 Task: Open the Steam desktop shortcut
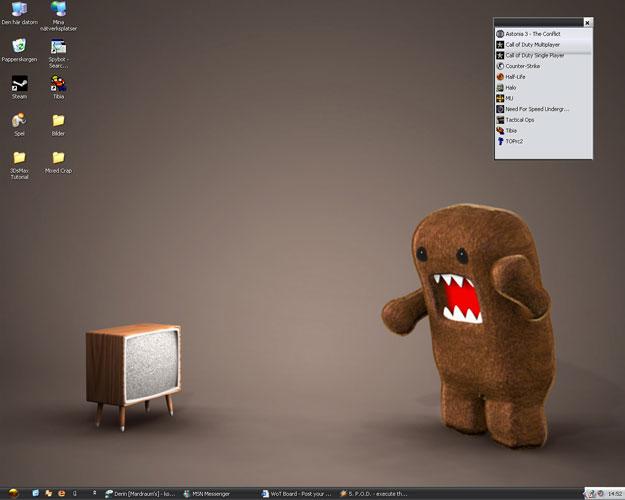tap(19, 85)
